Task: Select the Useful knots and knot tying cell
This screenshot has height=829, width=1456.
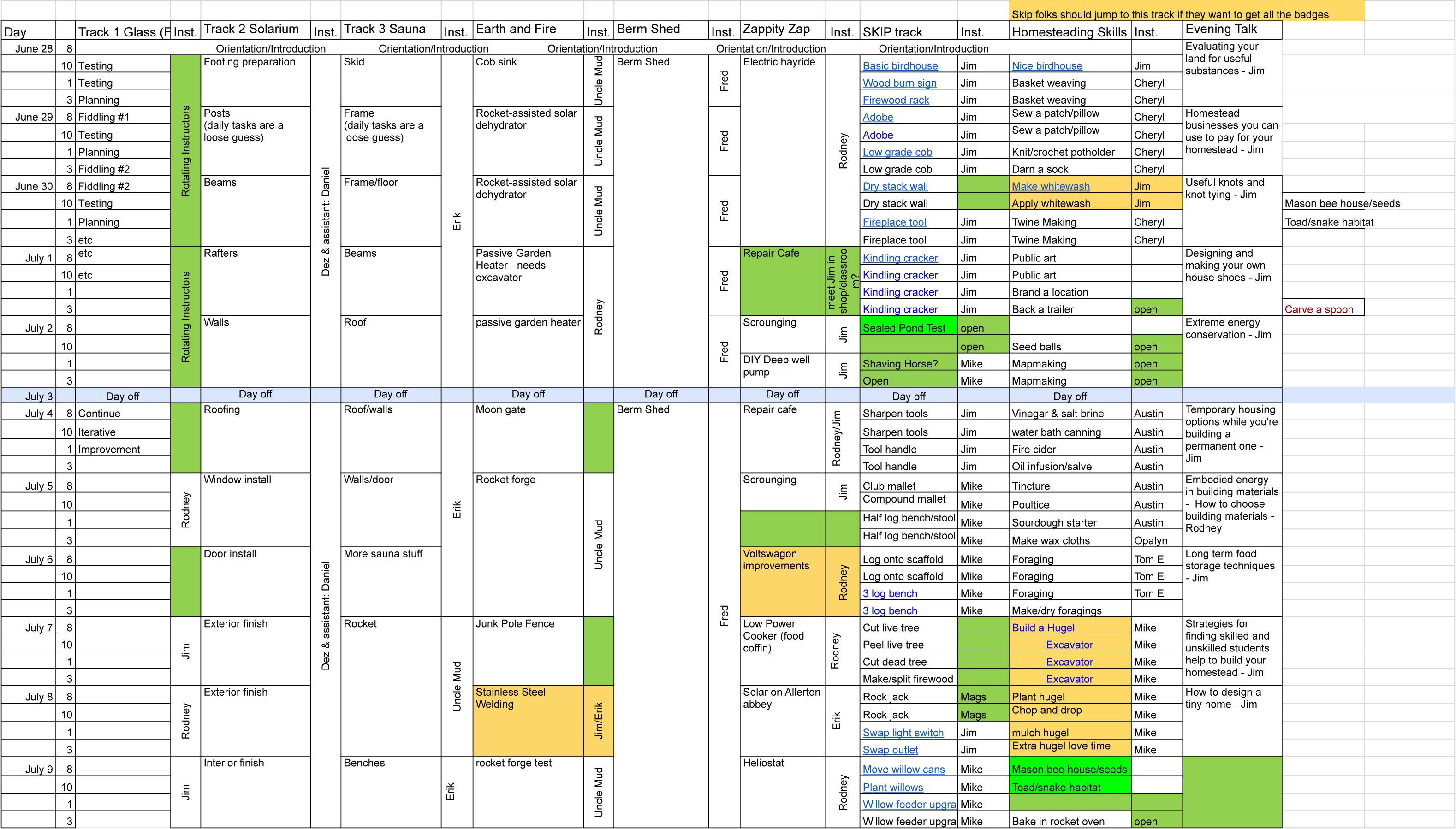Action: pyautogui.click(x=1232, y=211)
